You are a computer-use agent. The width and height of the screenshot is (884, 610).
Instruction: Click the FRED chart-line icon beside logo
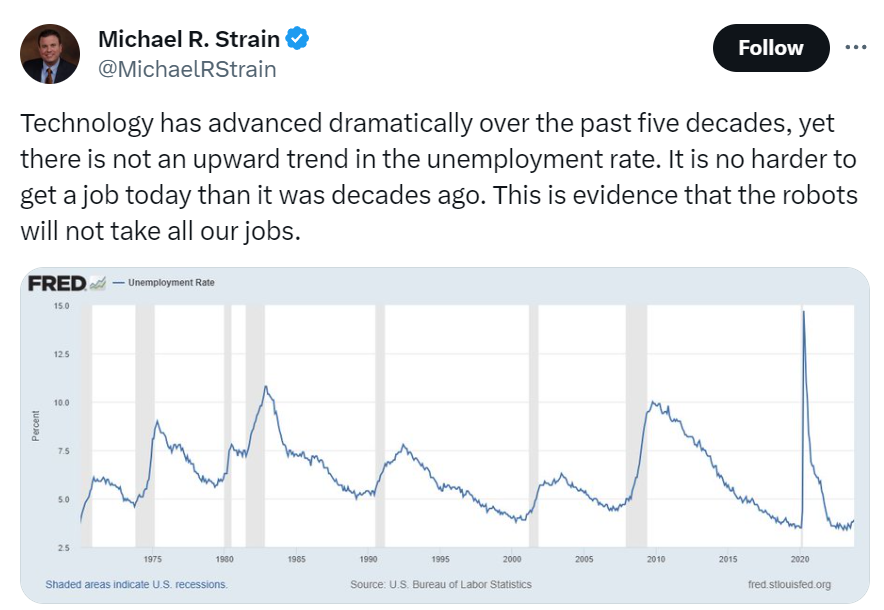(x=97, y=283)
